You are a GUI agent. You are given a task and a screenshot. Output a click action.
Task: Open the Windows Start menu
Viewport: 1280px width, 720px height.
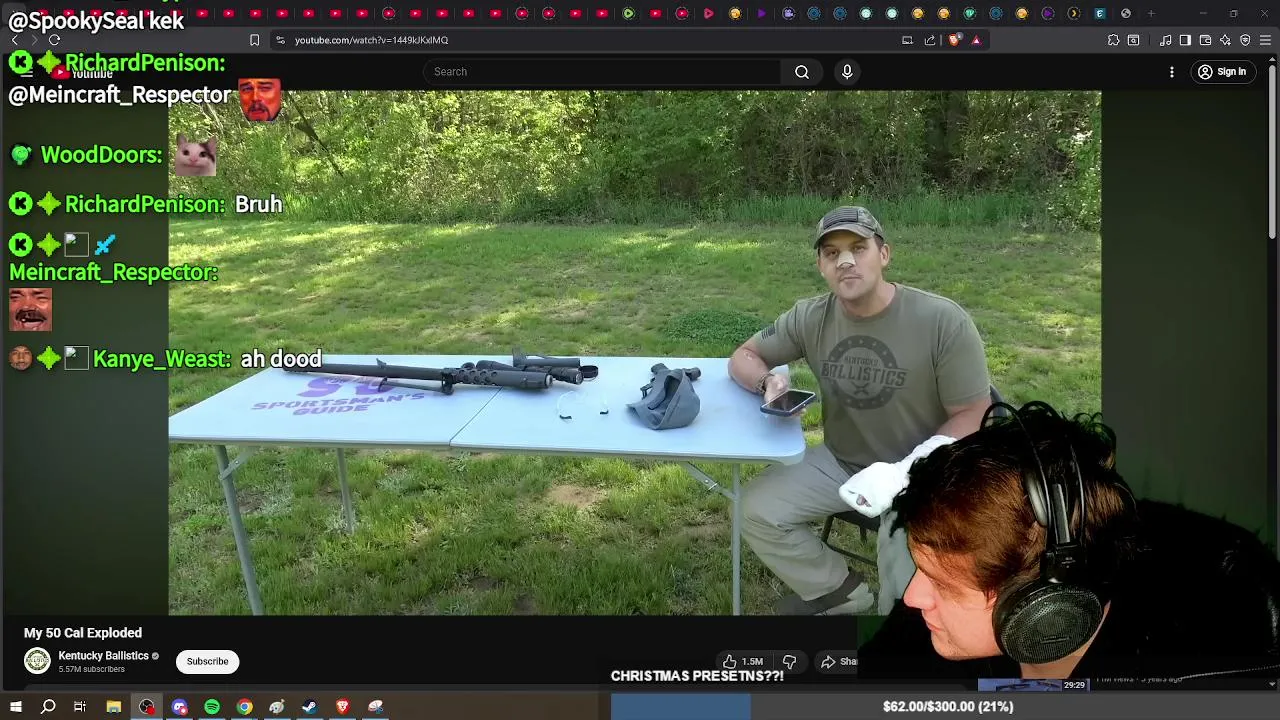tap(16, 707)
